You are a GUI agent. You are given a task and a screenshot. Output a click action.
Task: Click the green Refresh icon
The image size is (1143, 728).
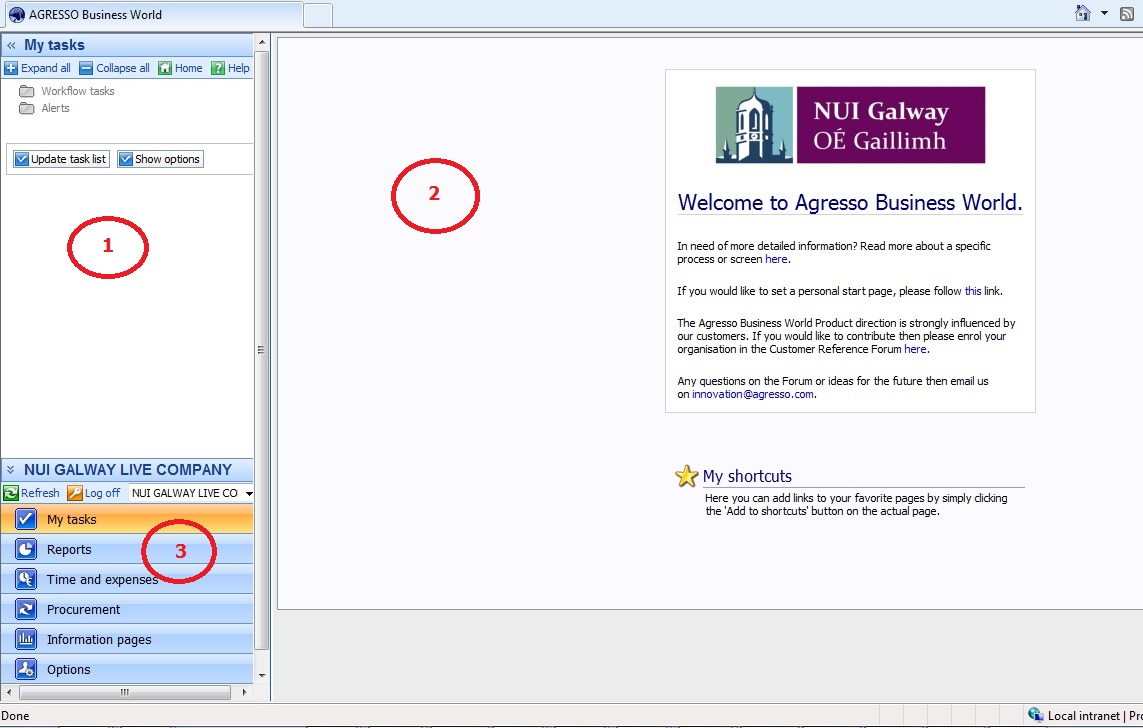pyautogui.click(x=11, y=493)
